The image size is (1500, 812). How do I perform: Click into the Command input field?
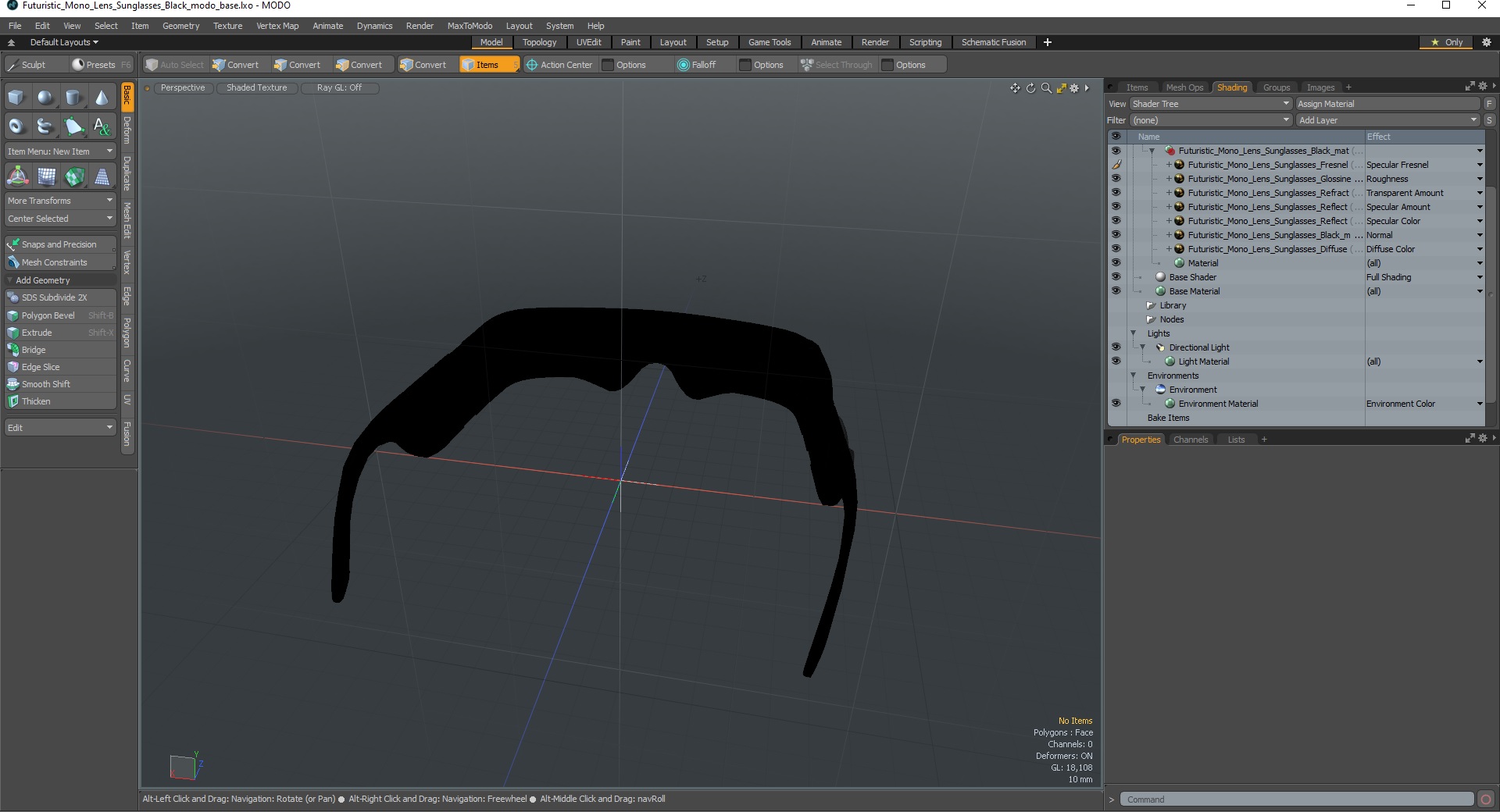pyautogui.click(x=1298, y=800)
